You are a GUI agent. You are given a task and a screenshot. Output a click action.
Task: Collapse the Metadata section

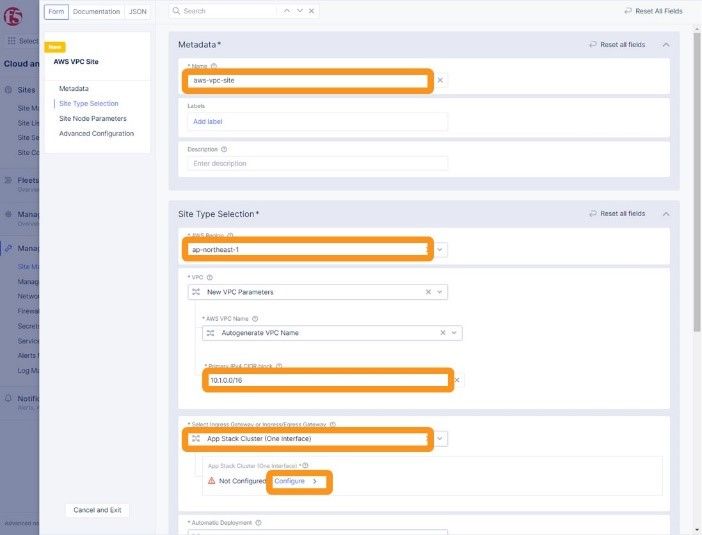click(666, 44)
